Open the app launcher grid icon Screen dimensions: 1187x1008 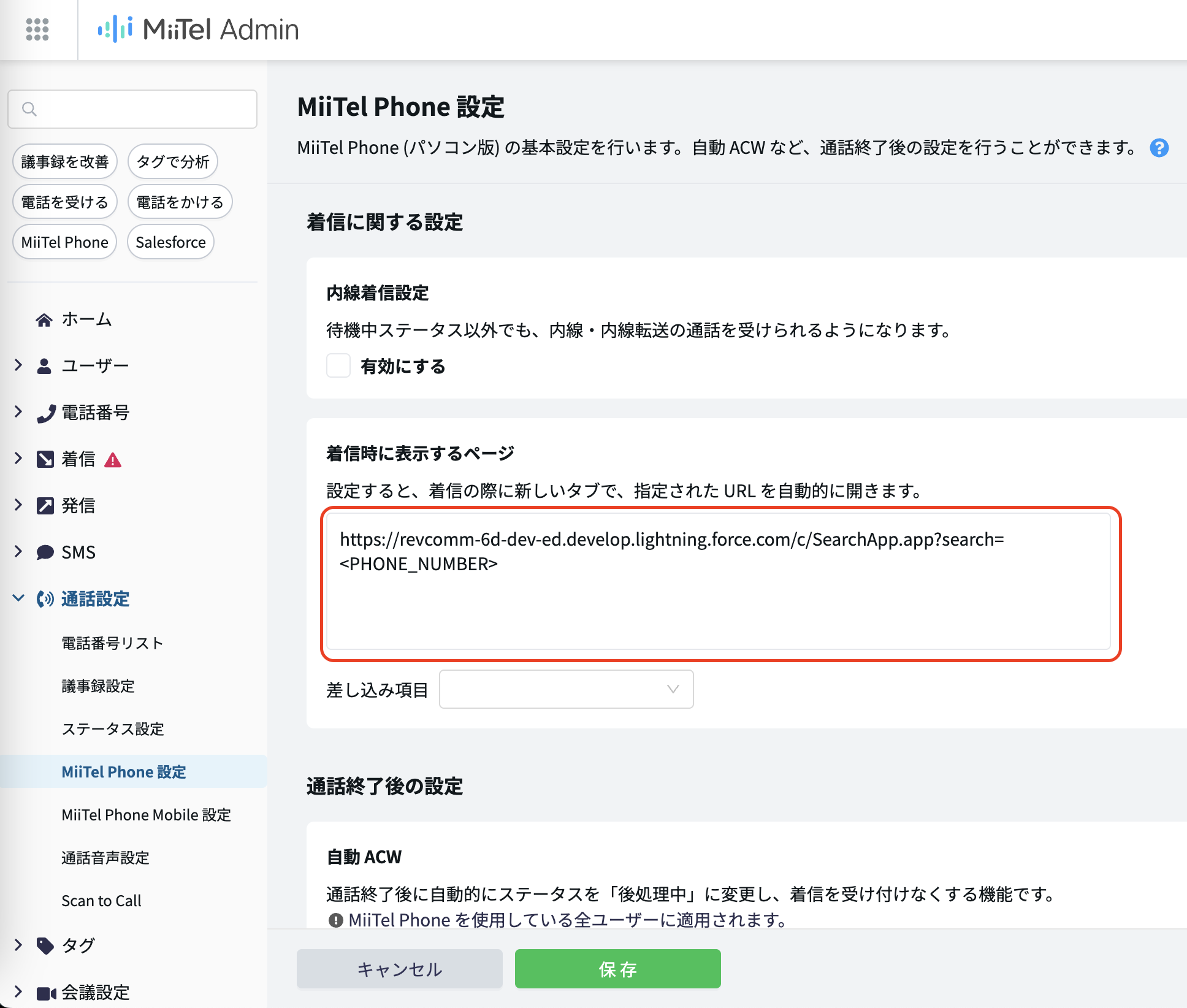[37, 29]
